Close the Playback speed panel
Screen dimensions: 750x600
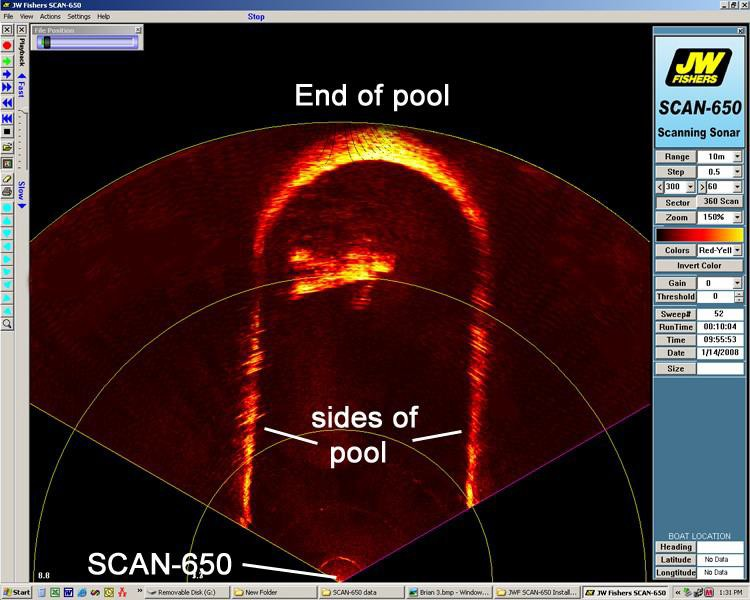pos(22,30)
